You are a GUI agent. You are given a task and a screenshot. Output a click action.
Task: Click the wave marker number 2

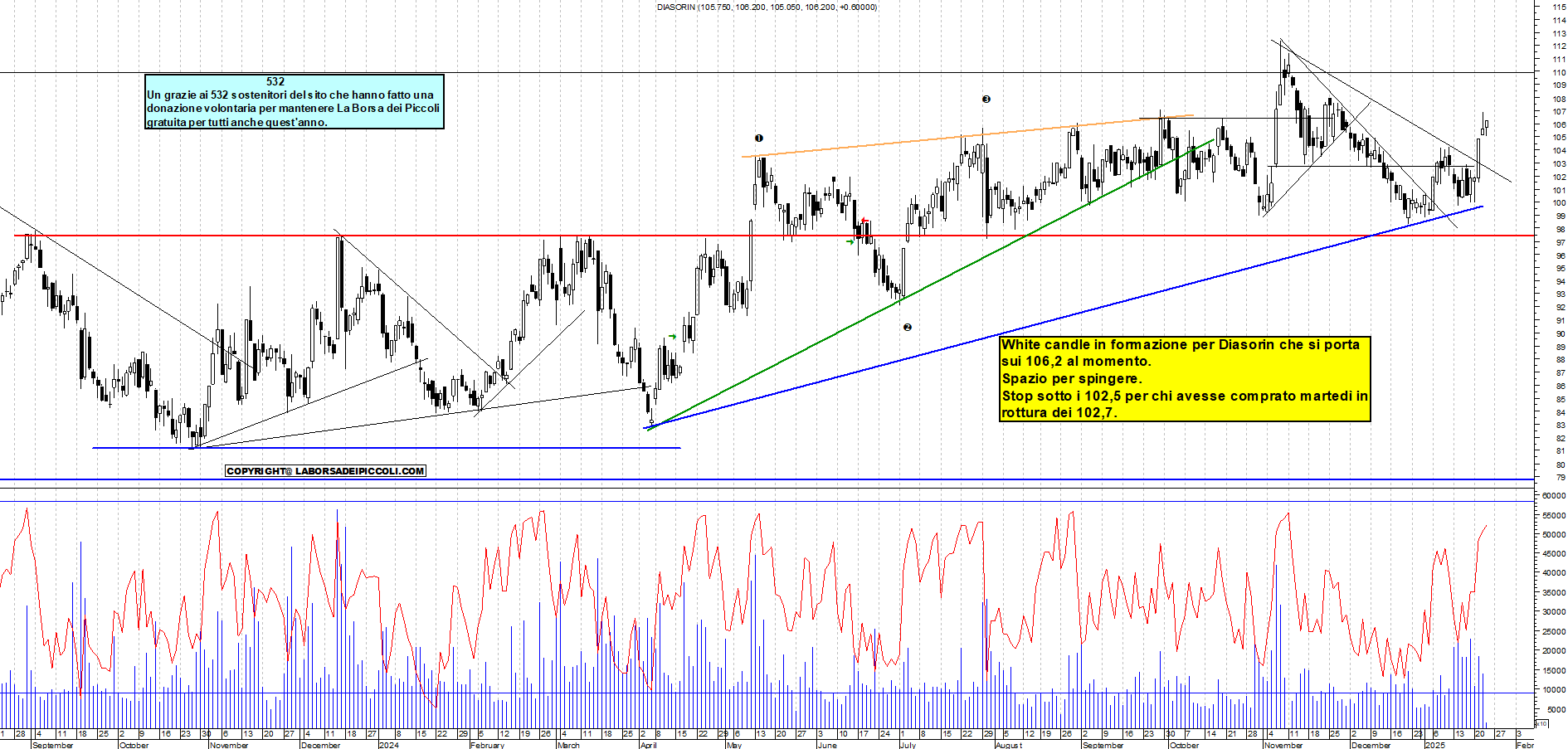pos(907,328)
